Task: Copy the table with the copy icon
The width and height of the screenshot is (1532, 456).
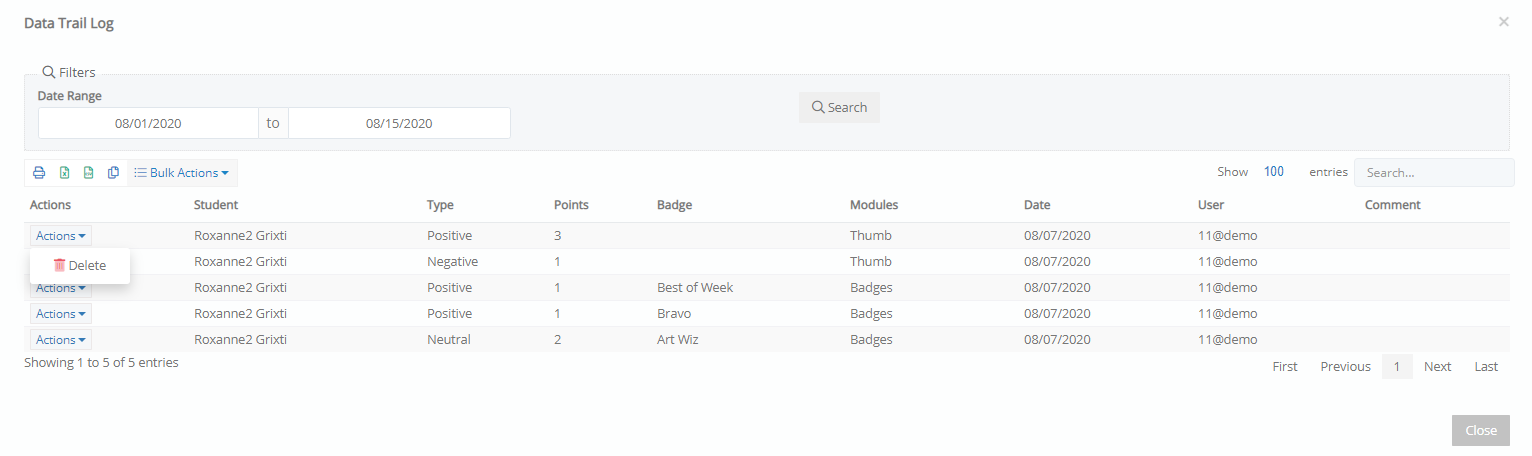Action: [113, 173]
